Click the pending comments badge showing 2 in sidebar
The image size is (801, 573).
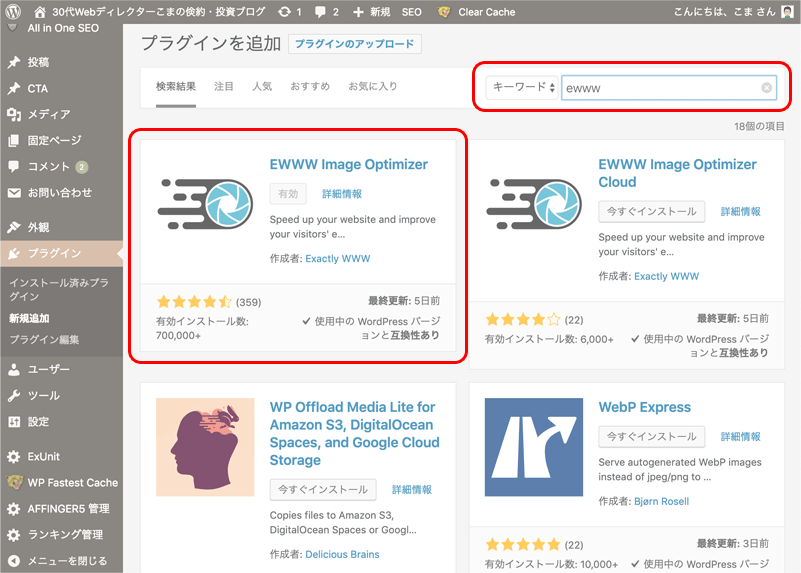click(x=82, y=166)
